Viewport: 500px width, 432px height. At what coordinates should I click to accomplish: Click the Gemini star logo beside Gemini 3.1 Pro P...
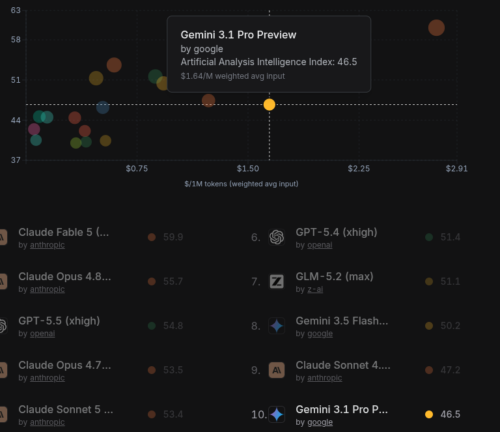[x=277, y=414]
